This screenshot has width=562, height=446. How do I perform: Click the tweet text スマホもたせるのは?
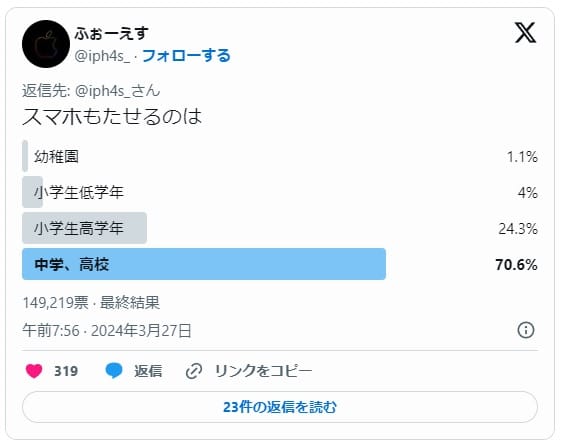[112, 117]
